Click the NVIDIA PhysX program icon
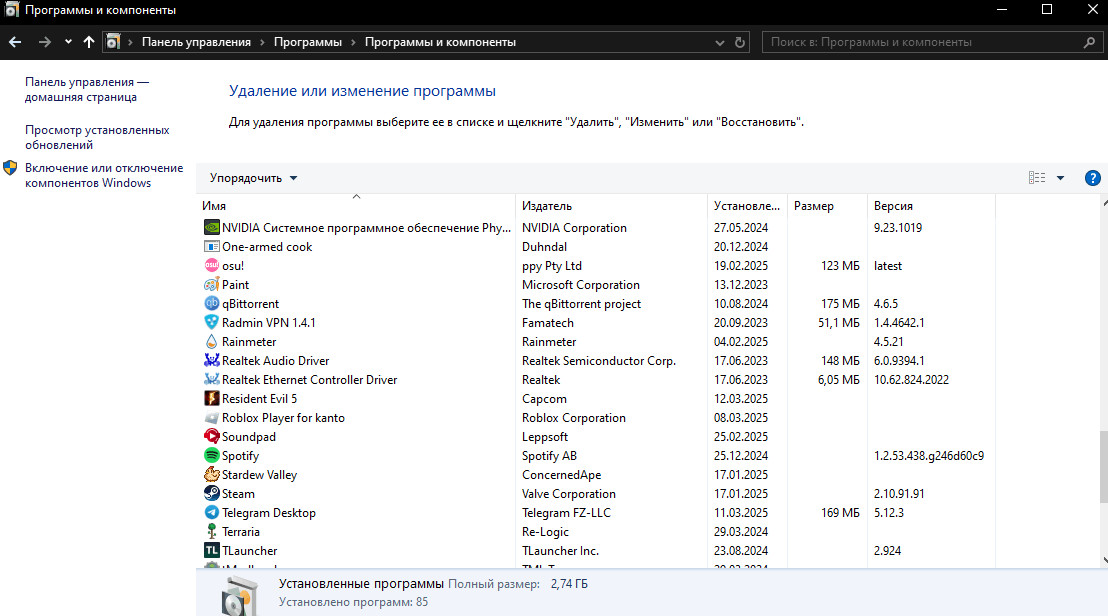1108x616 pixels. (x=211, y=227)
